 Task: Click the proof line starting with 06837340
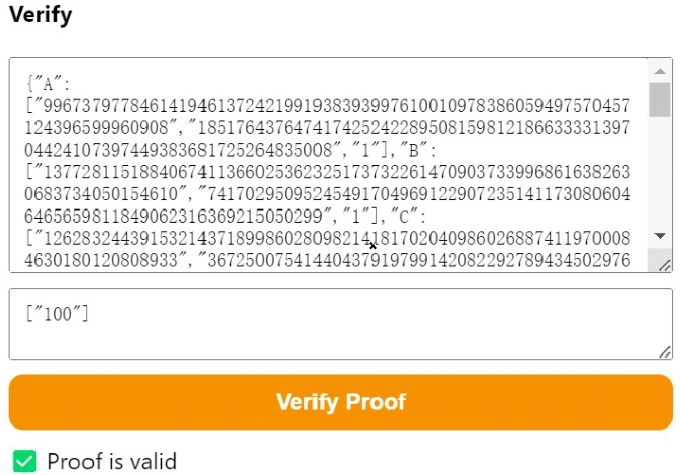point(327,194)
